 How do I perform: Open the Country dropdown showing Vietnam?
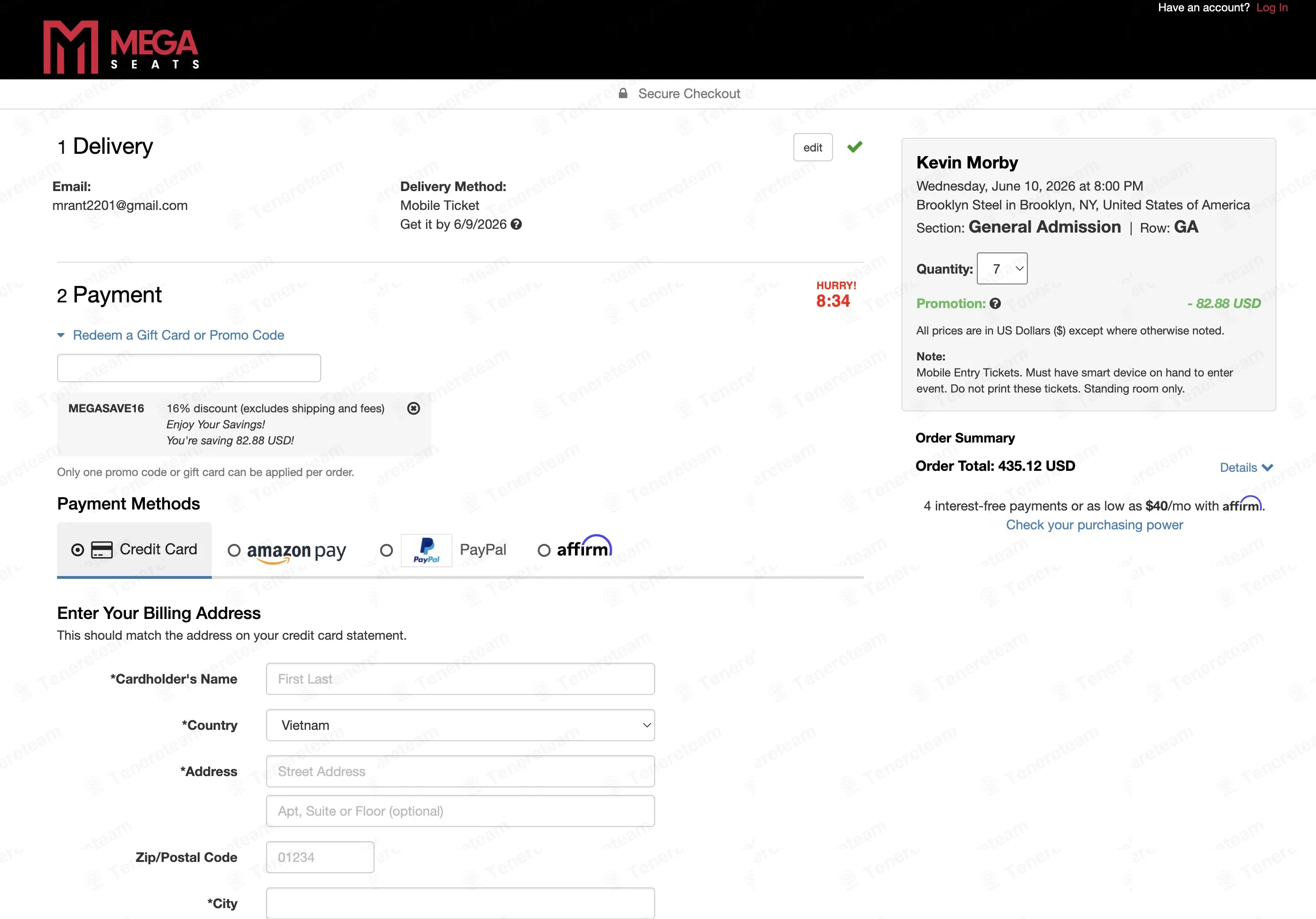pyautogui.click(x=460, y=725)
